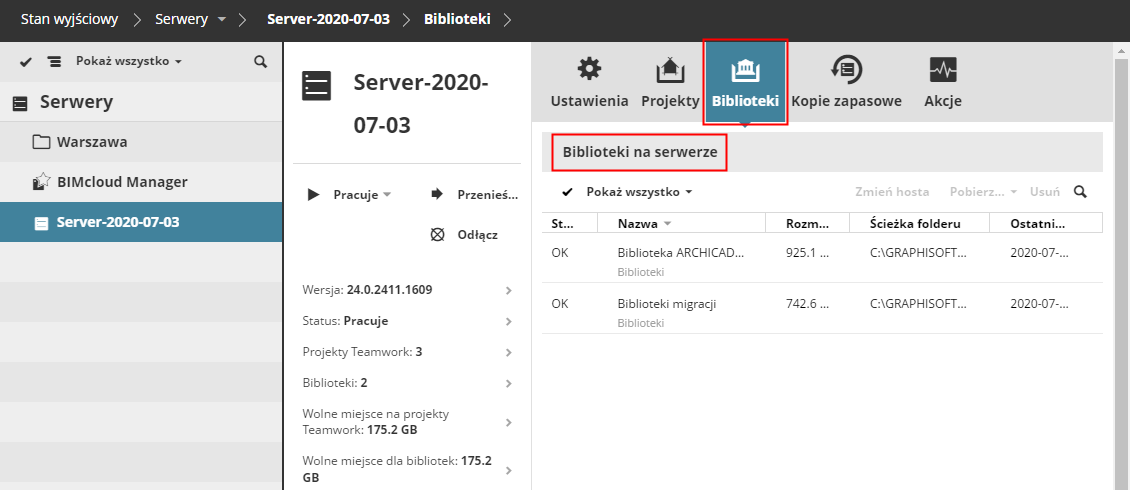Expand Wolne miejsce dla bibliotek row
Screen dimensions: 1130x490
(409, 469)
